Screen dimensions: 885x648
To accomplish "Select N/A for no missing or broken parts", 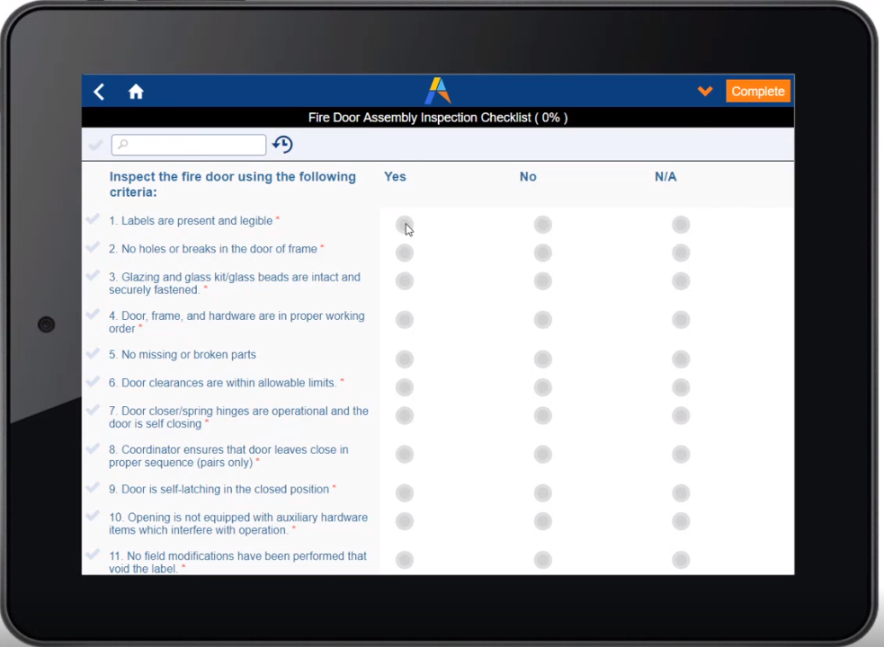I will (681, 359).
